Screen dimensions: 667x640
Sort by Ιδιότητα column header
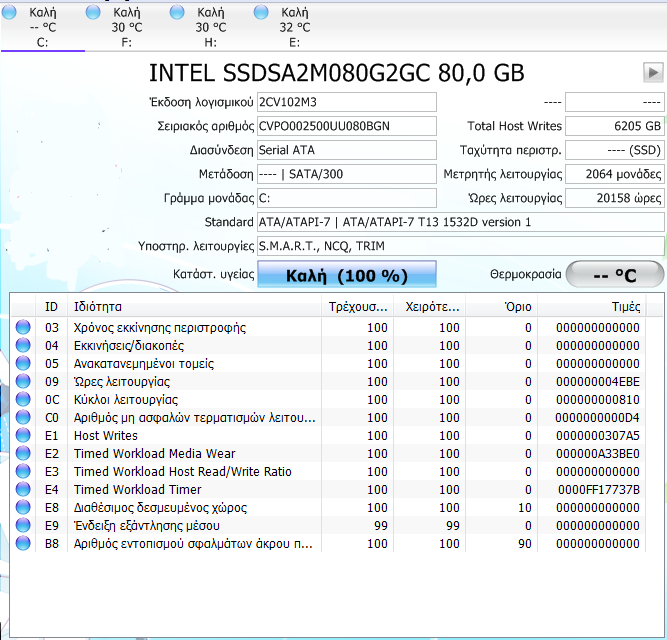194,307
